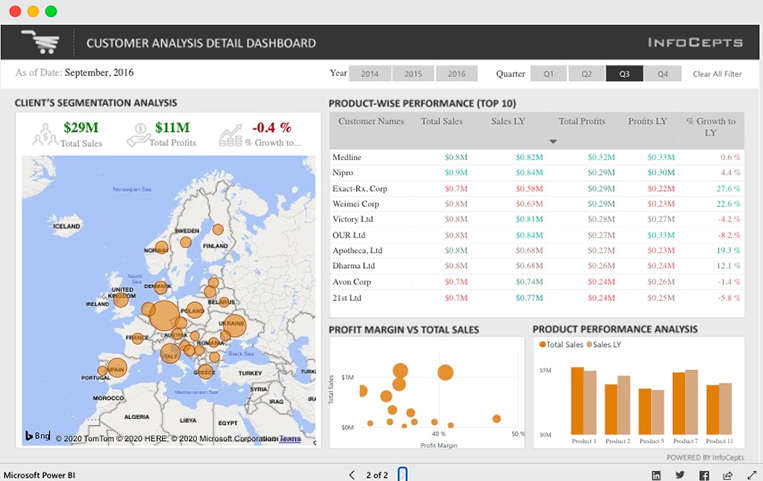Image resolution: width=763 pixels, height=481 pixels.
Task: Click the Total Profits sort arrow
Action: point(553,142)
